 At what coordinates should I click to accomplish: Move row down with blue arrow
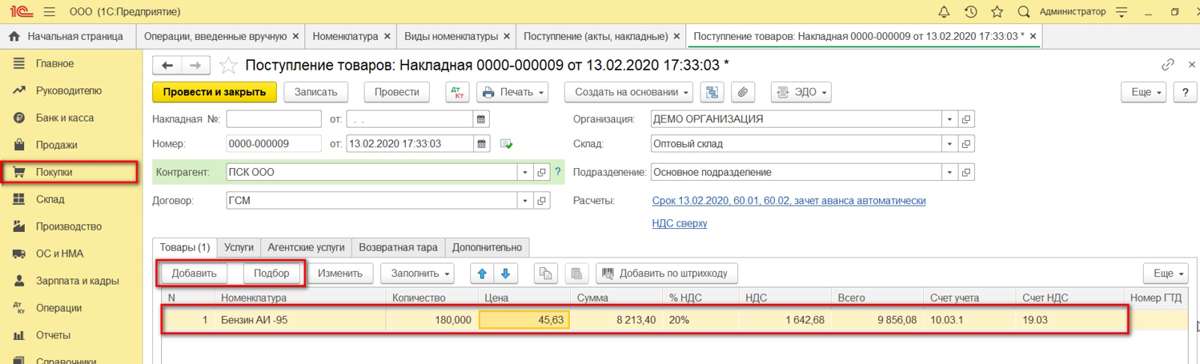point(505,272)
